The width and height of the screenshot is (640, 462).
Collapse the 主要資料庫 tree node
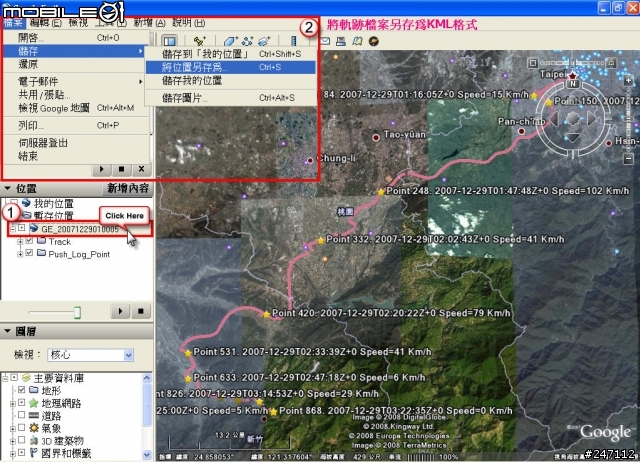(x=5, y=378)
